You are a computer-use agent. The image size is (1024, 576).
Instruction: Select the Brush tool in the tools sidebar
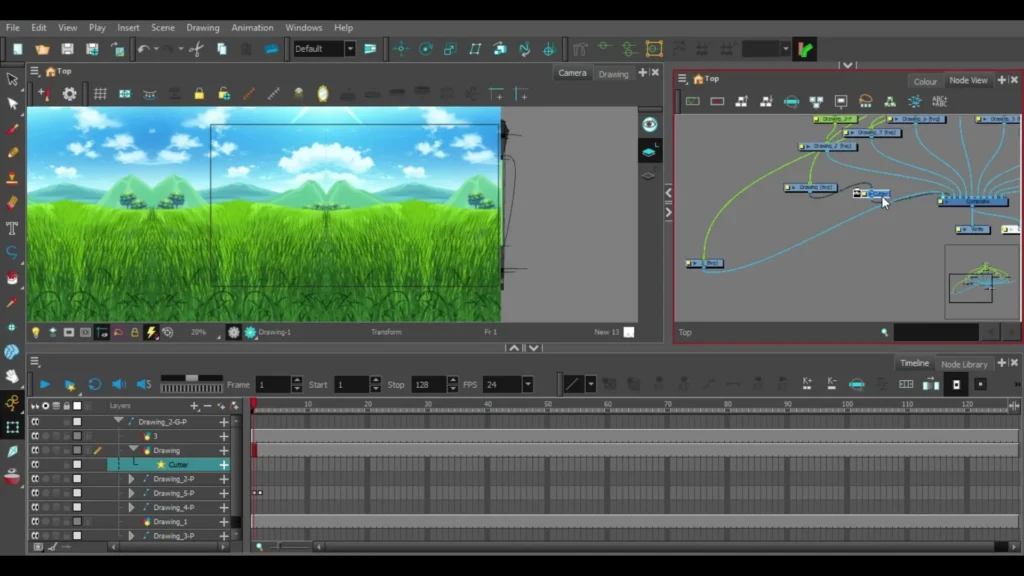(12, 129)
